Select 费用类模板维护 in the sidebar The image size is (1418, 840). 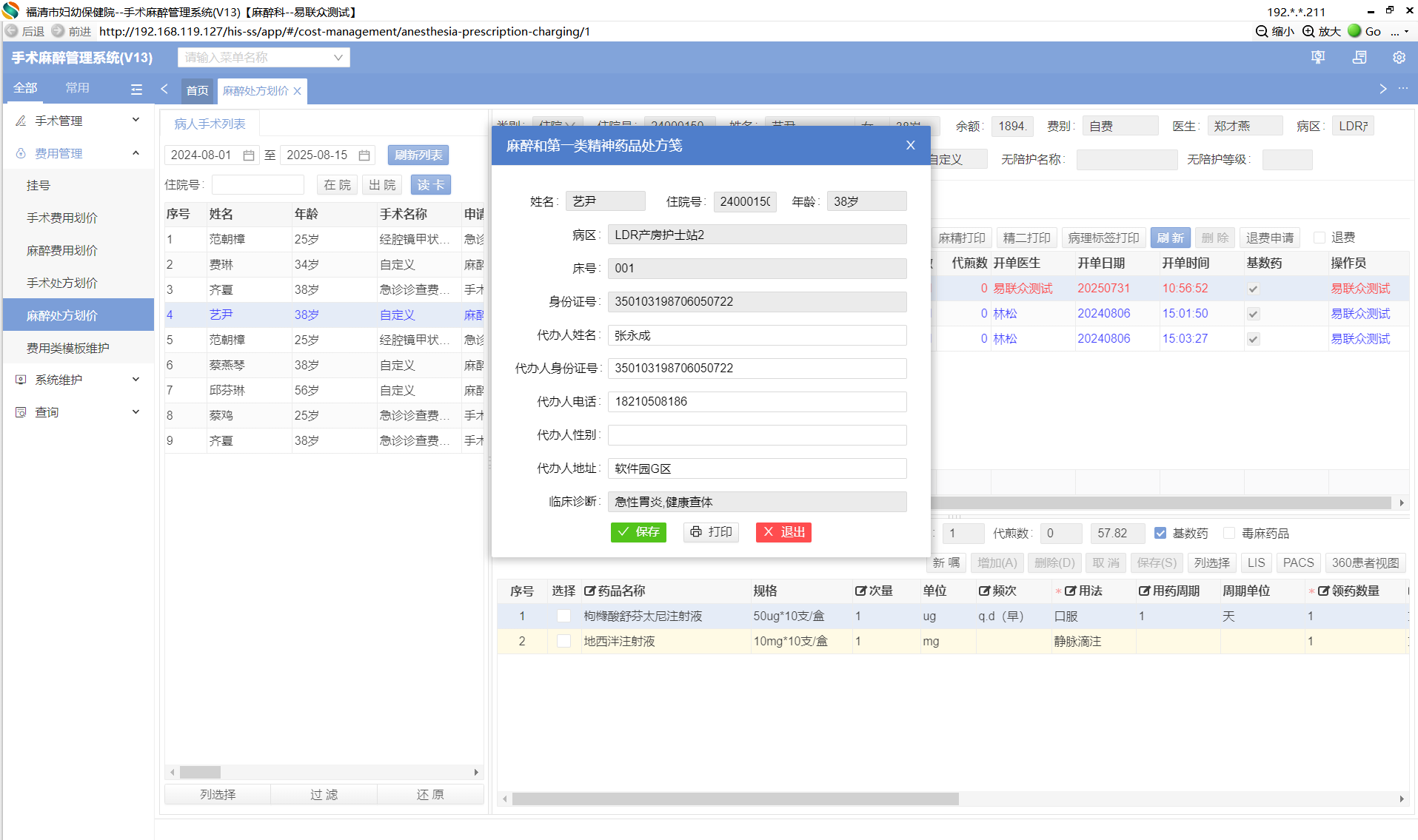tap(78, 348)
